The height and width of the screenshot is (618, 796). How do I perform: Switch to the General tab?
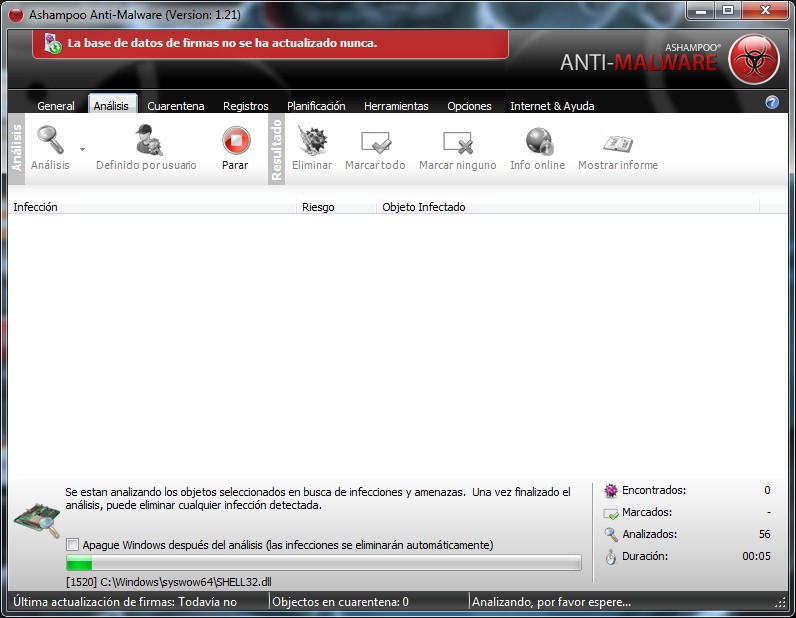[x=56, y=106]
